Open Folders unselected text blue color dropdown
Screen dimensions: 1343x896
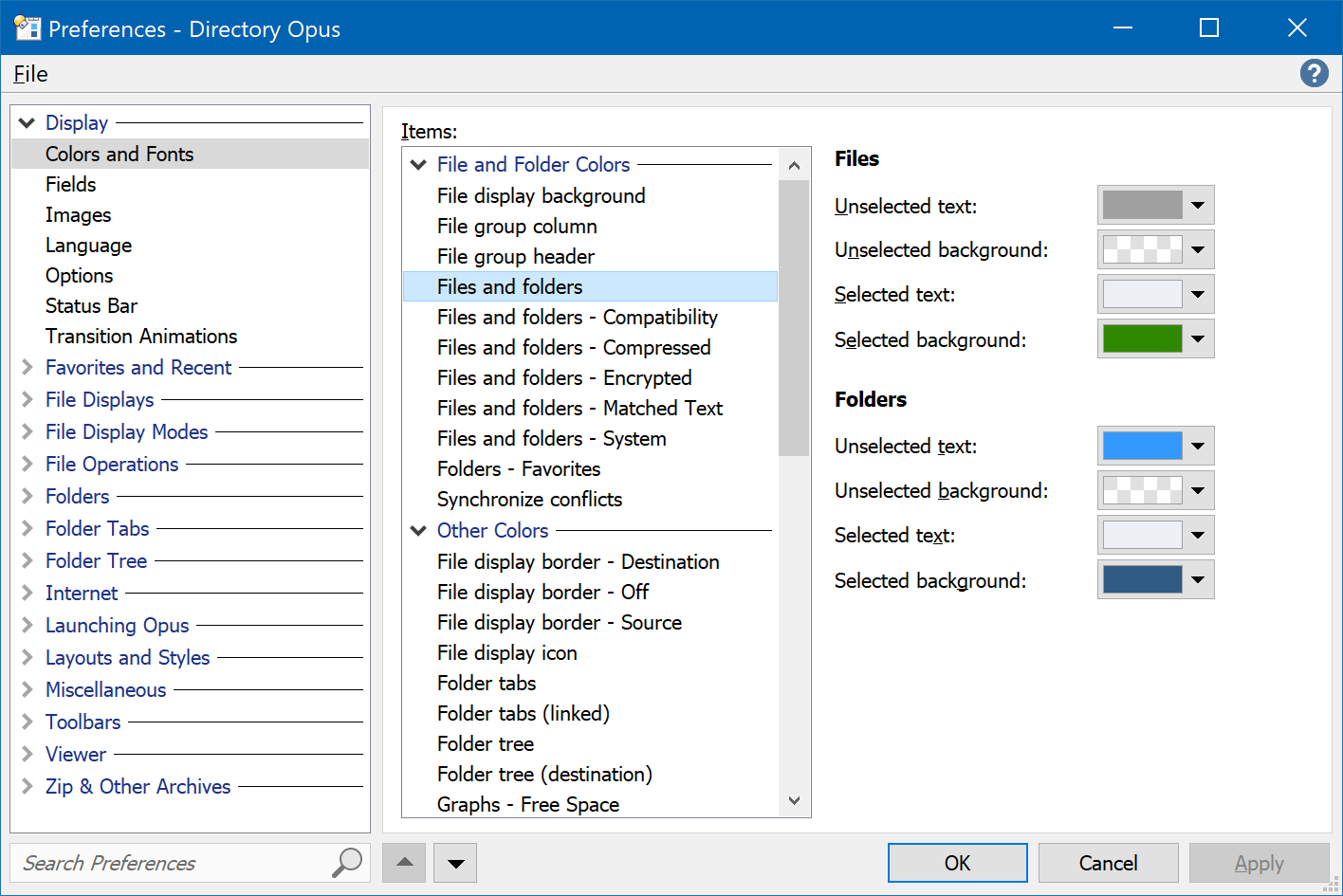1155,446
